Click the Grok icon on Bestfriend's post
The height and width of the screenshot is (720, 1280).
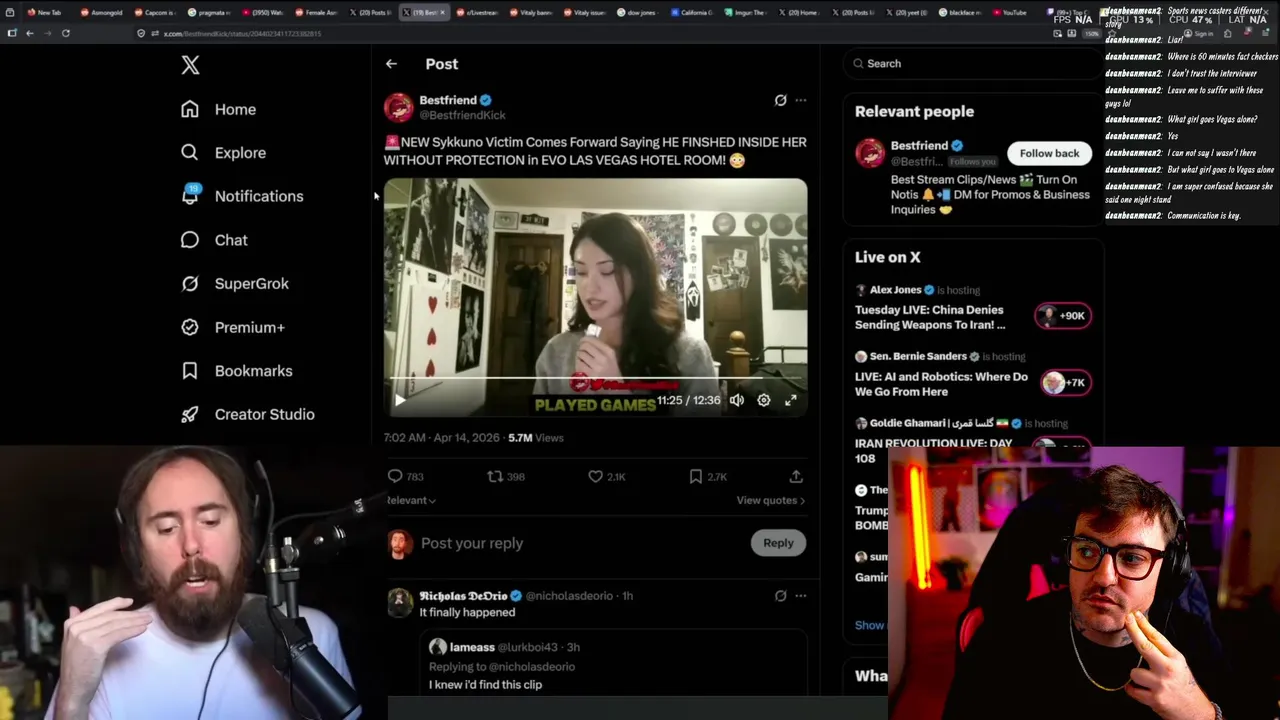coord(780,100)
